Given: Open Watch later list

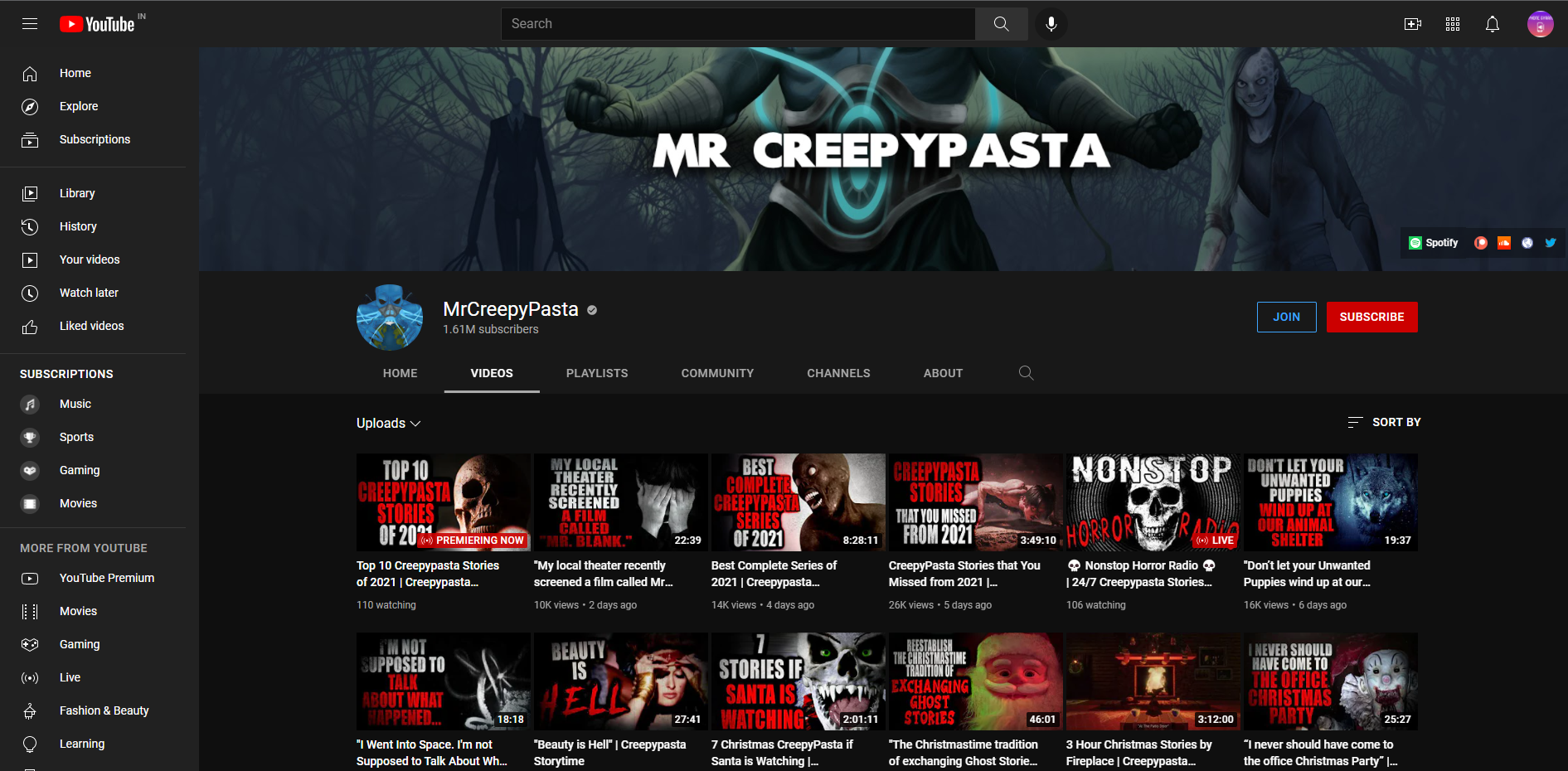Looking at the screenshot, I should point(93,293).
